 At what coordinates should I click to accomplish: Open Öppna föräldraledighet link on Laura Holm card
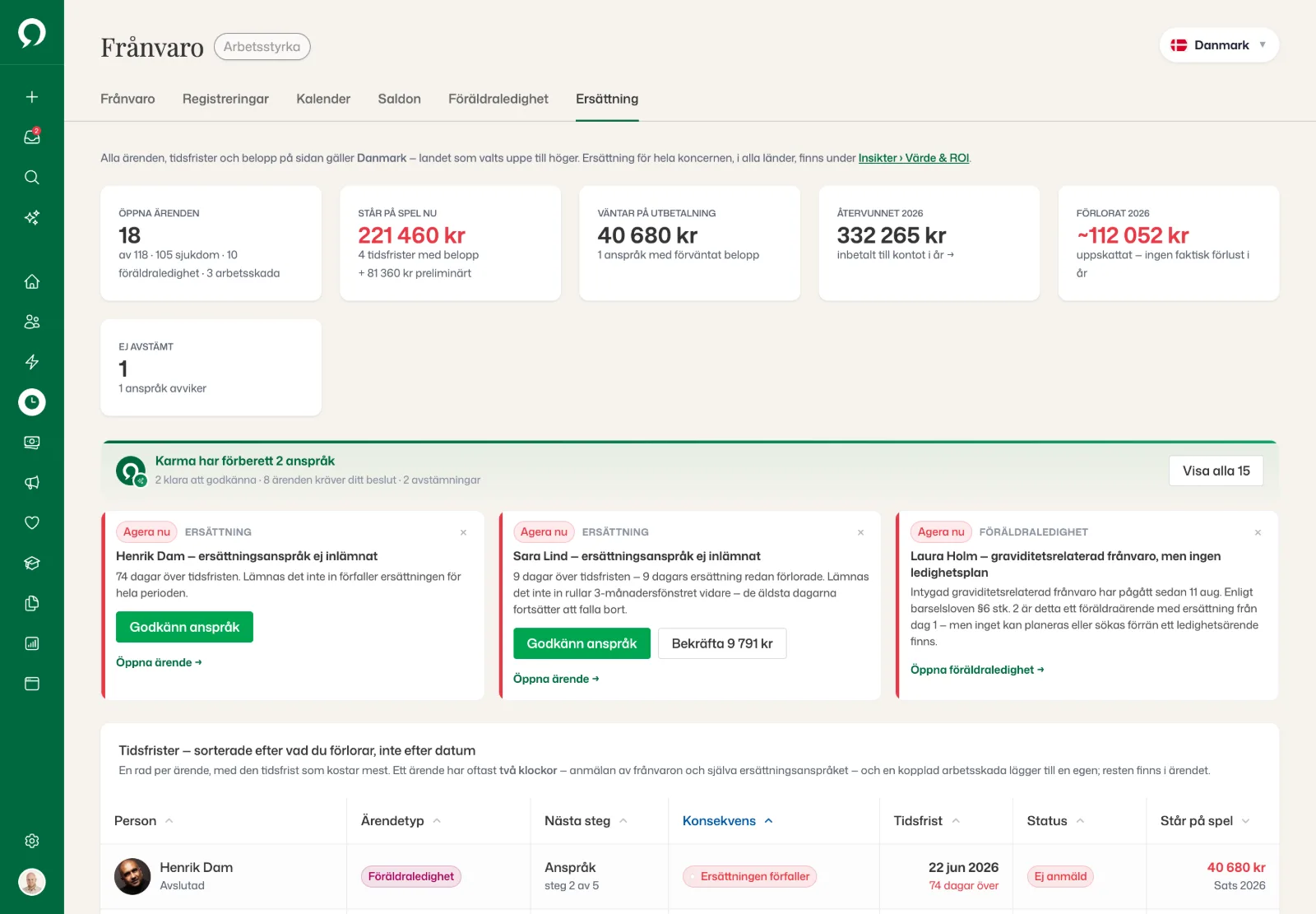pos(977,670)
